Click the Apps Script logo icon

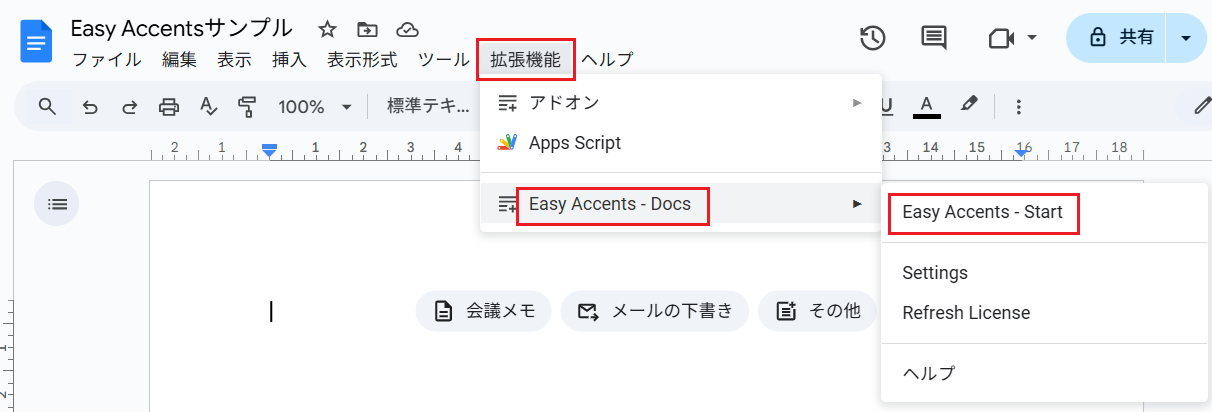click(507, 143)
